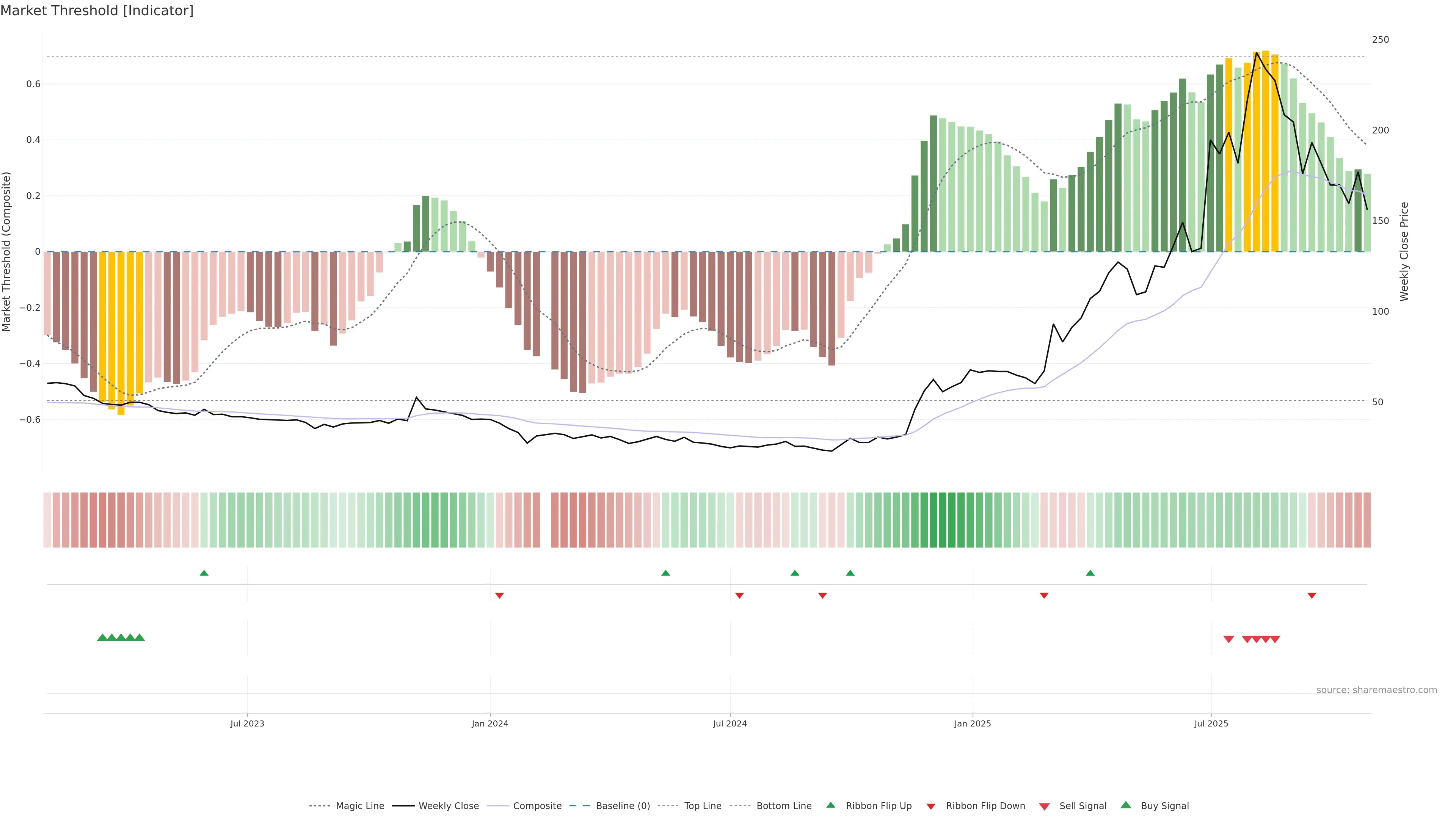Click isolated red sell signal triangle after Jul 2025

[1228, 639]
